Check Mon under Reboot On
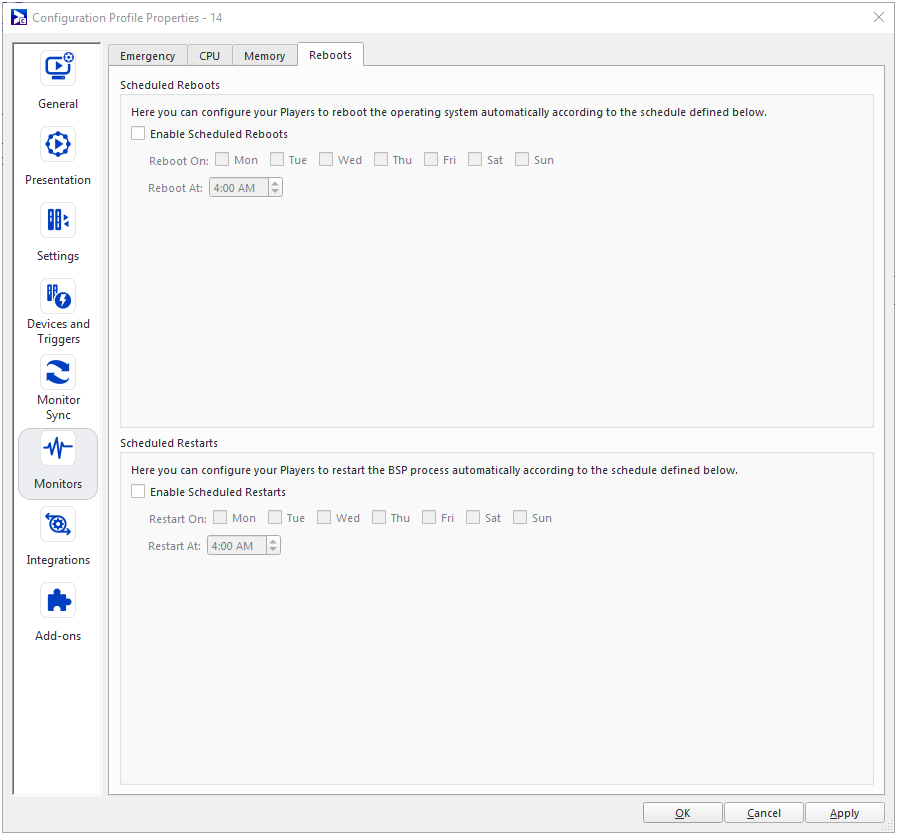The height and width of the screenshot is (835, 897). (x=222, y=160)
